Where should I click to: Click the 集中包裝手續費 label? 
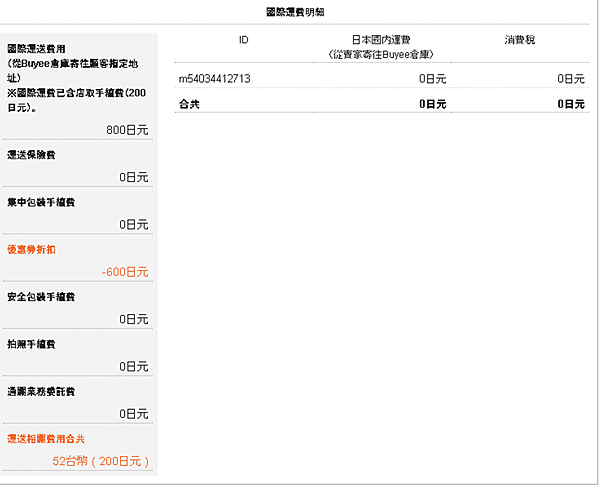pyautogui.click(x=40, y=202)
